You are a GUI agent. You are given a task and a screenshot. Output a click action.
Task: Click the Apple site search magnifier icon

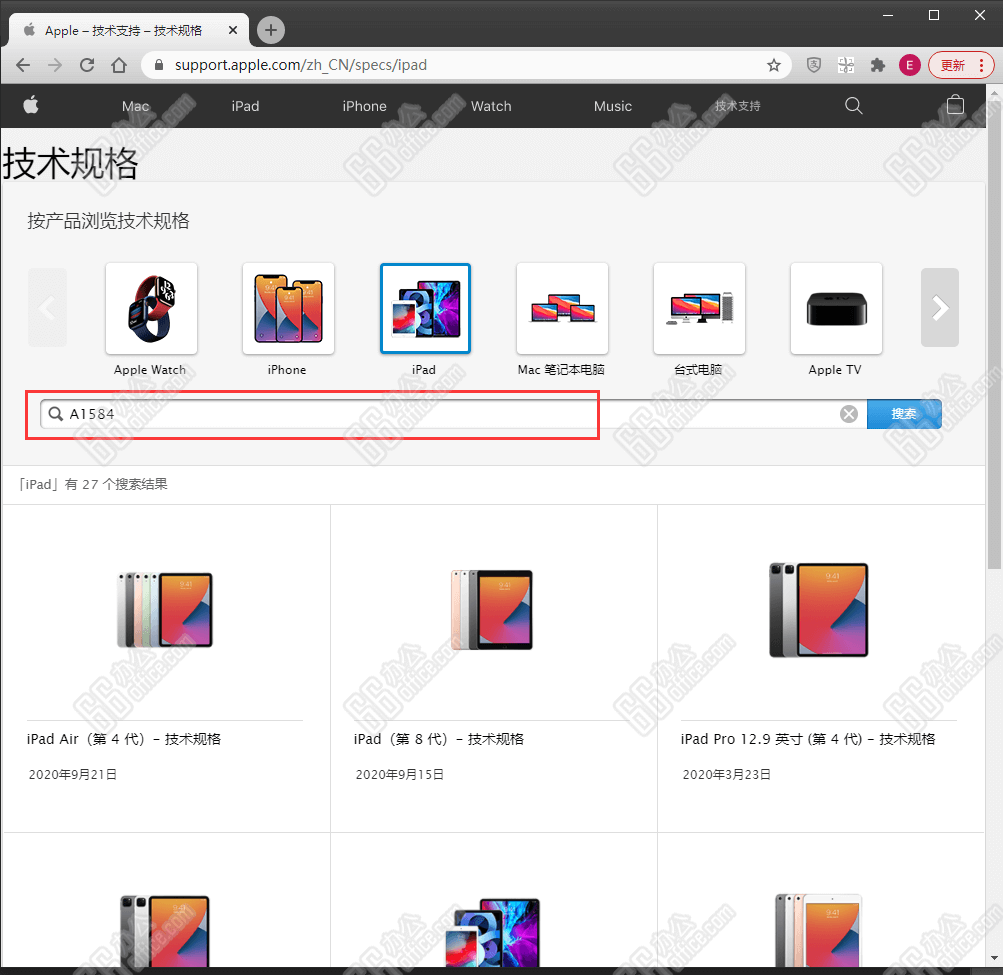click(x=854, y=106)
